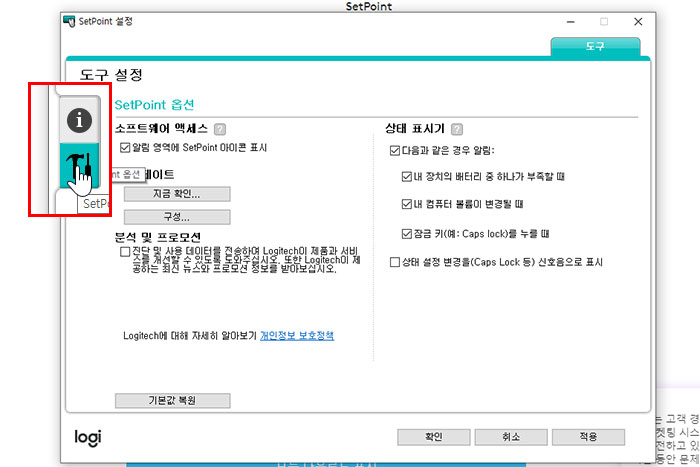The height and width of the screenshot is (467, 700).
Task: Click the help icon beside 소프트웨어 액세스
Action: point(220,129)
